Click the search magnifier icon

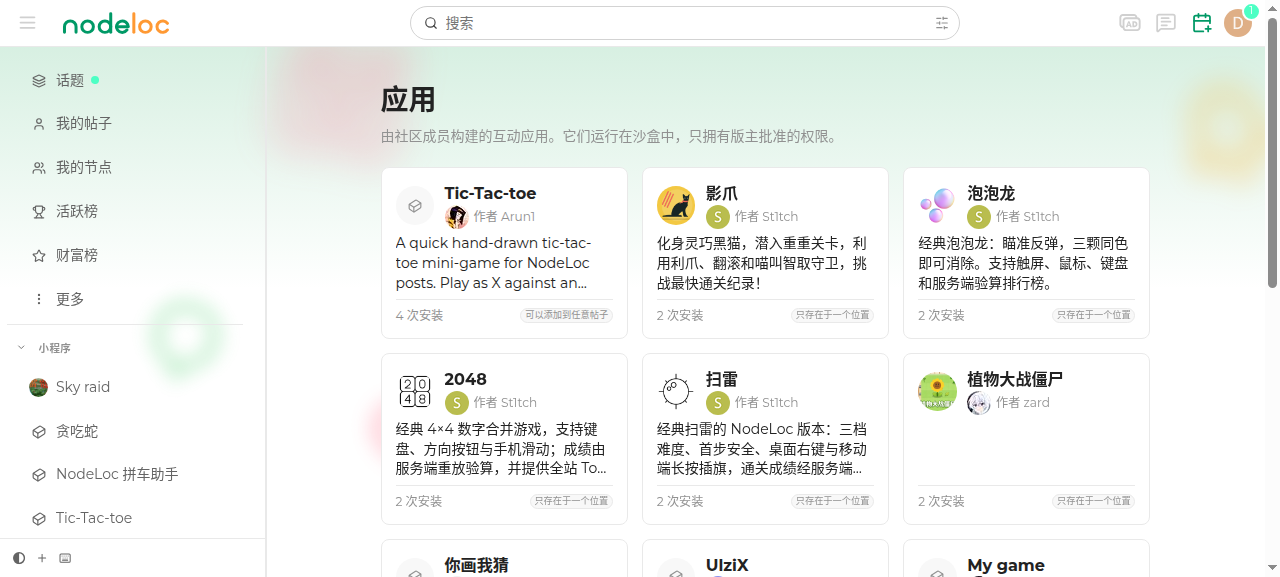[x=431, y=23]
